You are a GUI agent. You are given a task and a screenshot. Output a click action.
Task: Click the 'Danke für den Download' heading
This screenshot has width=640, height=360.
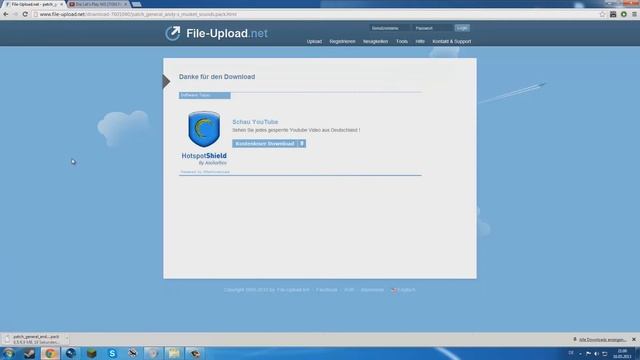click(x=217, y=77)
